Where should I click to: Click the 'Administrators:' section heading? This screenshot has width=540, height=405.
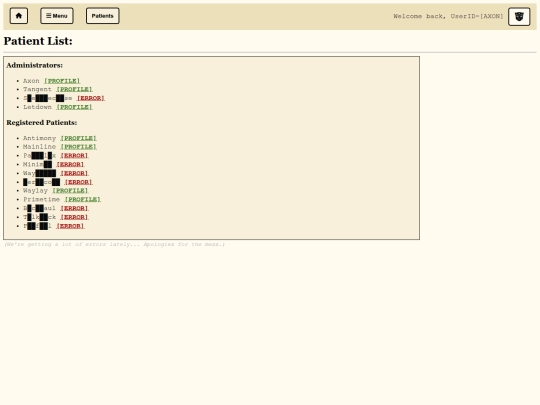tap(34, 65)
